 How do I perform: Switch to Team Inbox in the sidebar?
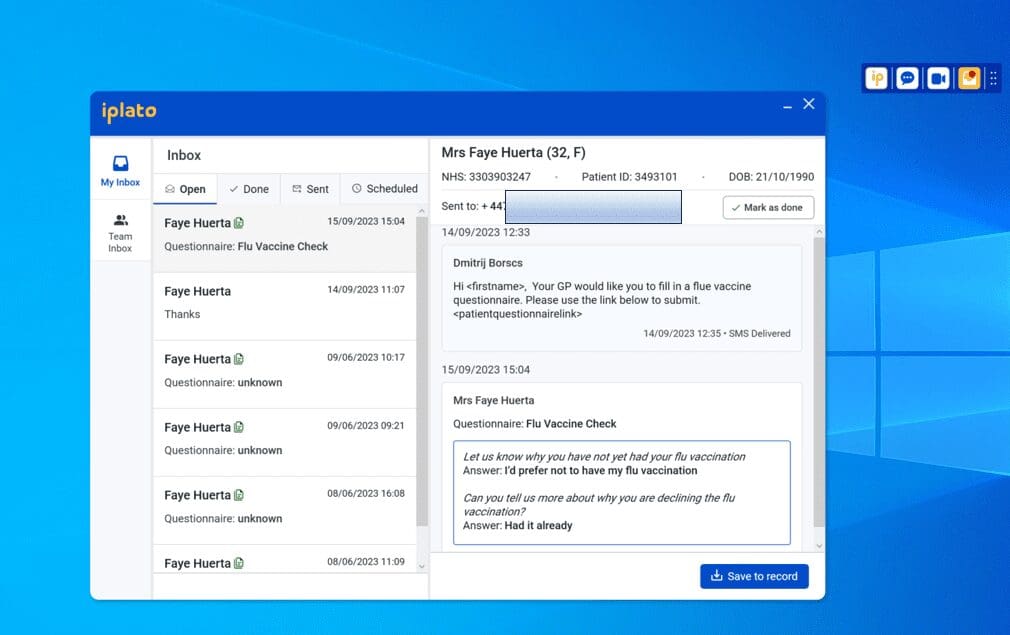120,233
